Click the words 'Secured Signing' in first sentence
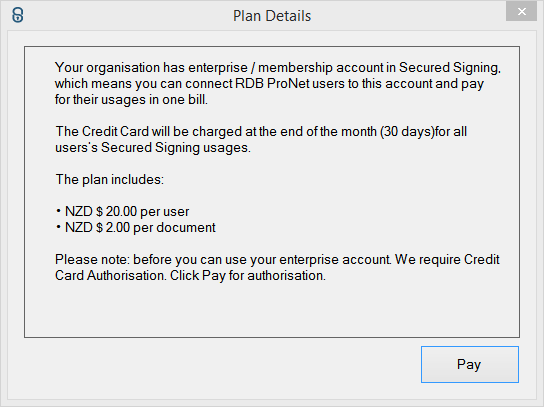 pyautogui.click(x=450, y=67)
